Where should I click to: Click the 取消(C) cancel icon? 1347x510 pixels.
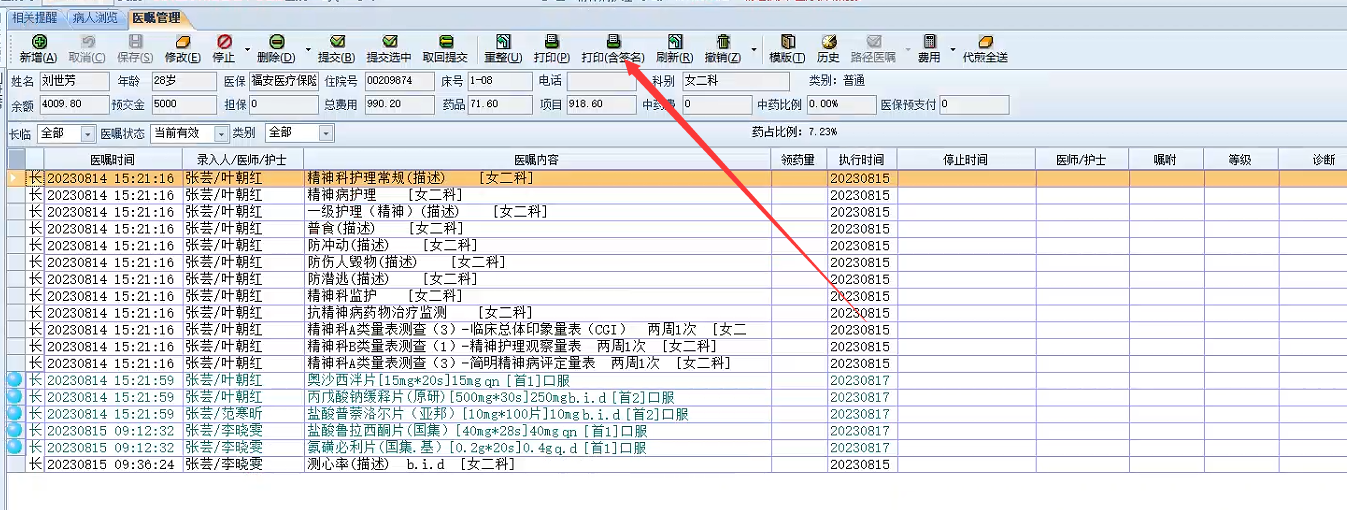point(87,42)
